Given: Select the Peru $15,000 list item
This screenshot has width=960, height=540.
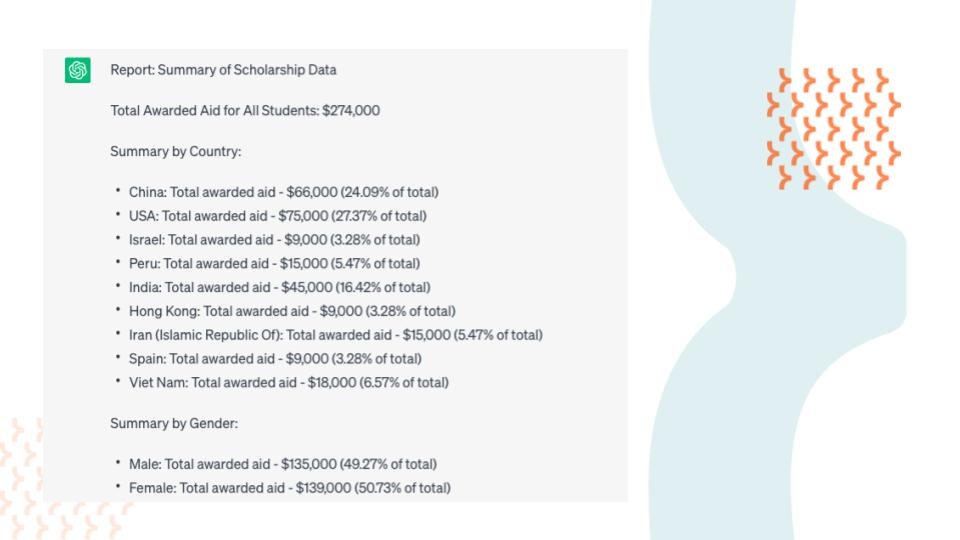Looking at the screenshot, I should coord(274,264).
